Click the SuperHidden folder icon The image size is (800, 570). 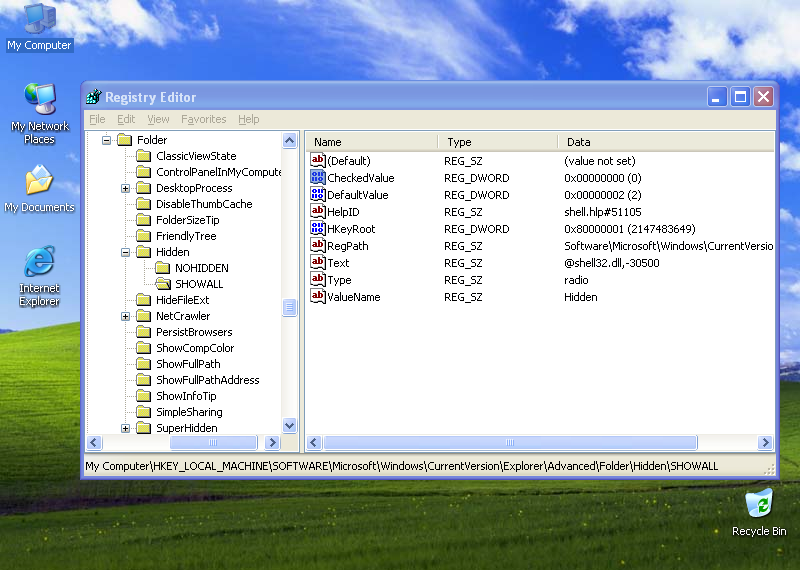(x=144, y=428)
